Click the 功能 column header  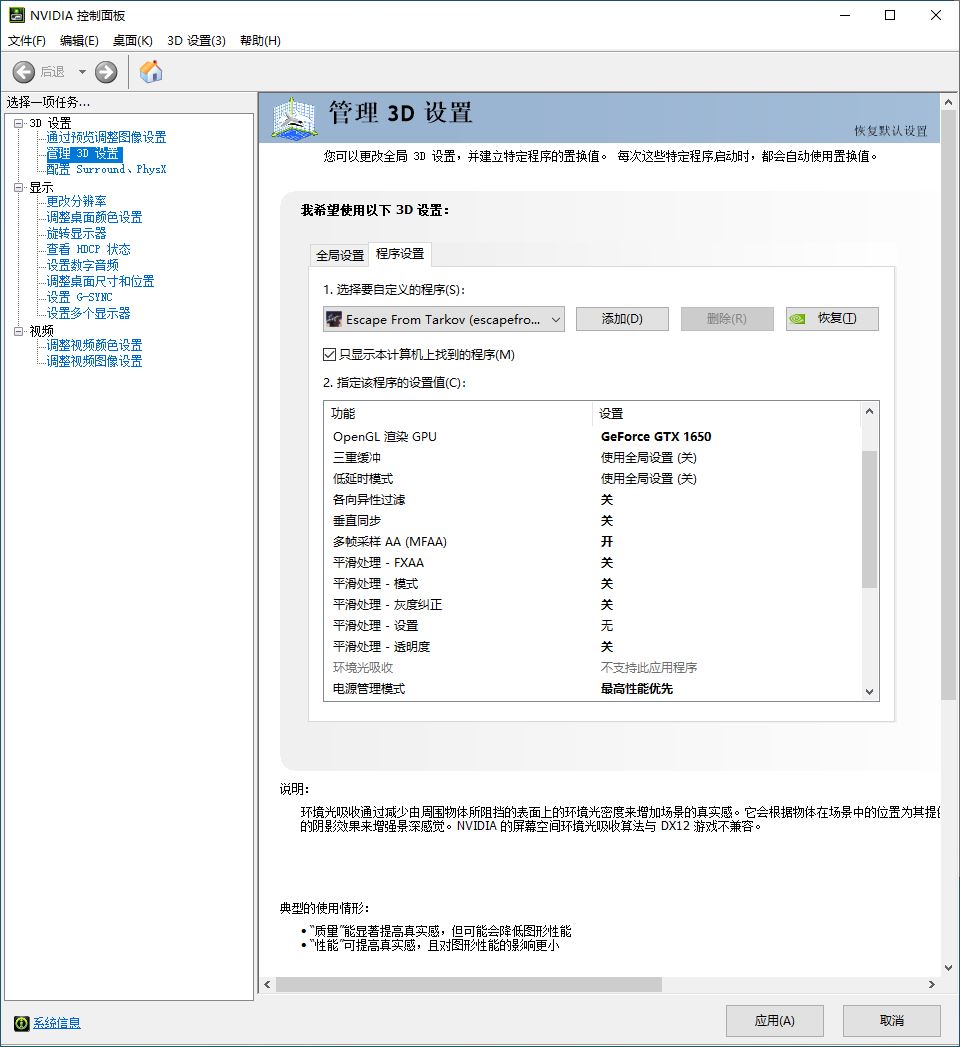coord(458,413)
